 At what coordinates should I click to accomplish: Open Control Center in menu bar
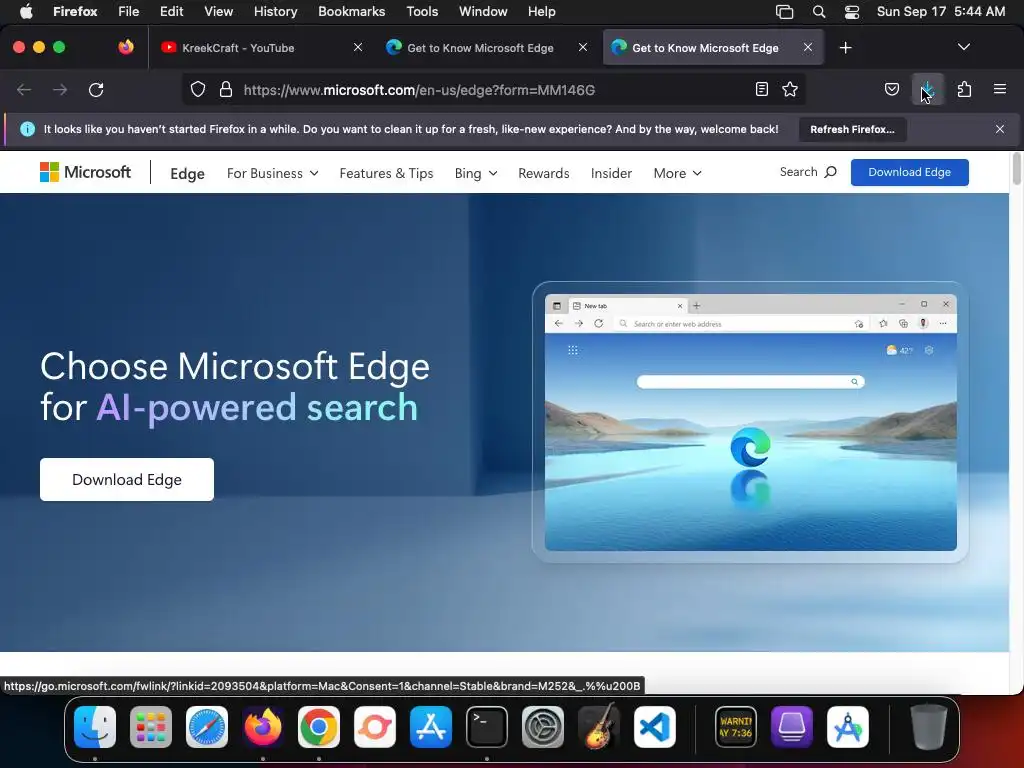(852, 12)
